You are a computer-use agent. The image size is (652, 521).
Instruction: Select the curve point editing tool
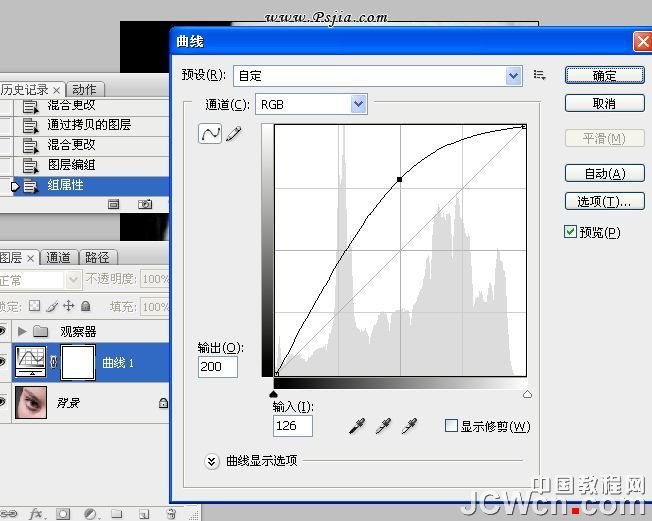pos(210,133)
